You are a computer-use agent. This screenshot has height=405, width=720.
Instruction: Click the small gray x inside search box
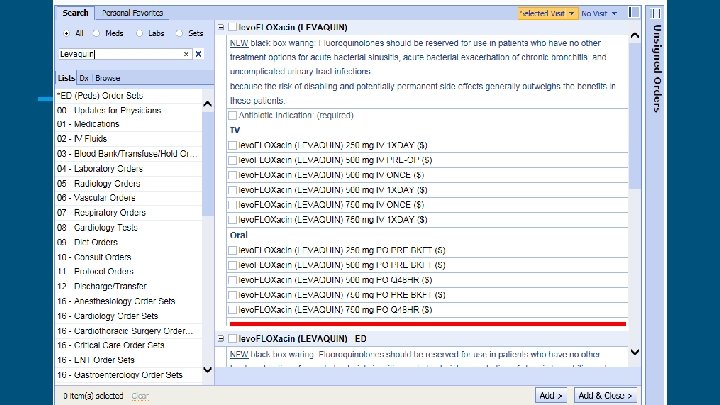(x=186, y=54)
